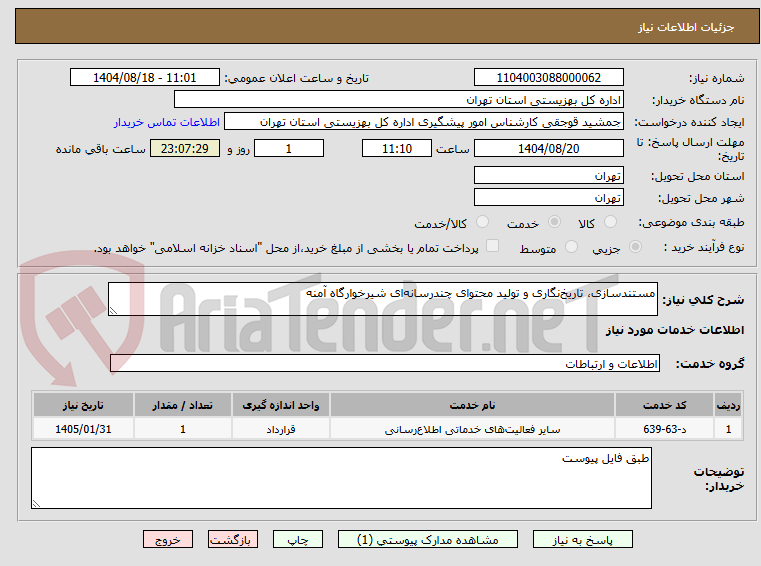Click the announcement date field 1404/08/18 - 11:01
The width and height of the screenshot is (761, 566).
click(145, 78)
